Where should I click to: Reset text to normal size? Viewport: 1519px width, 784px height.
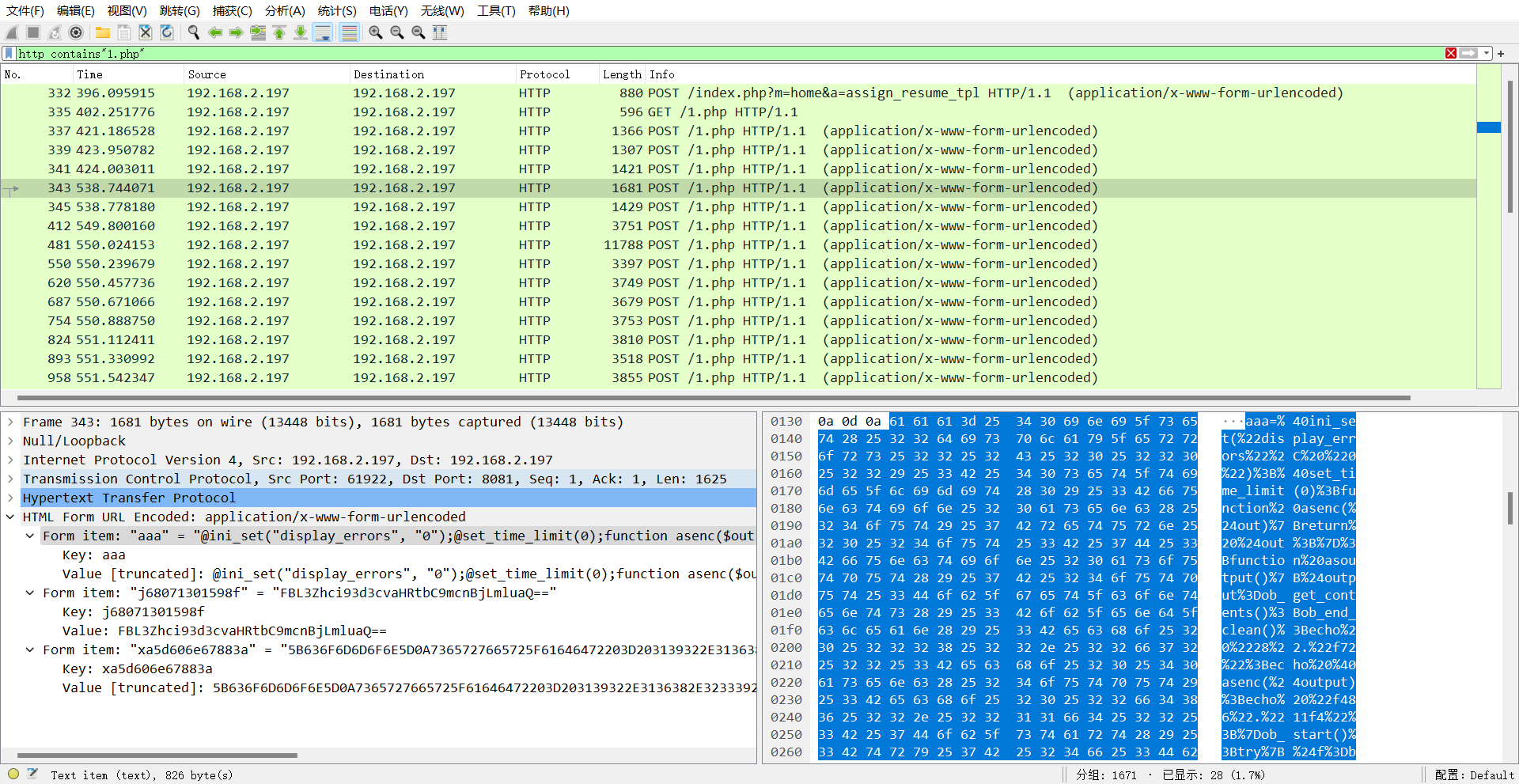[x=419, y=32]
